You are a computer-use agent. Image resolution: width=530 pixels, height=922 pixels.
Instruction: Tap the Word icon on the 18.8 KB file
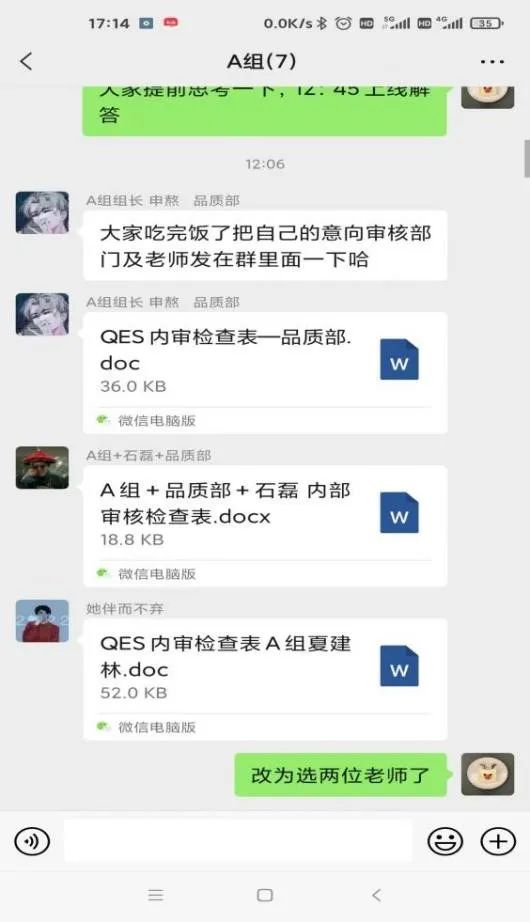click(399, 513)
